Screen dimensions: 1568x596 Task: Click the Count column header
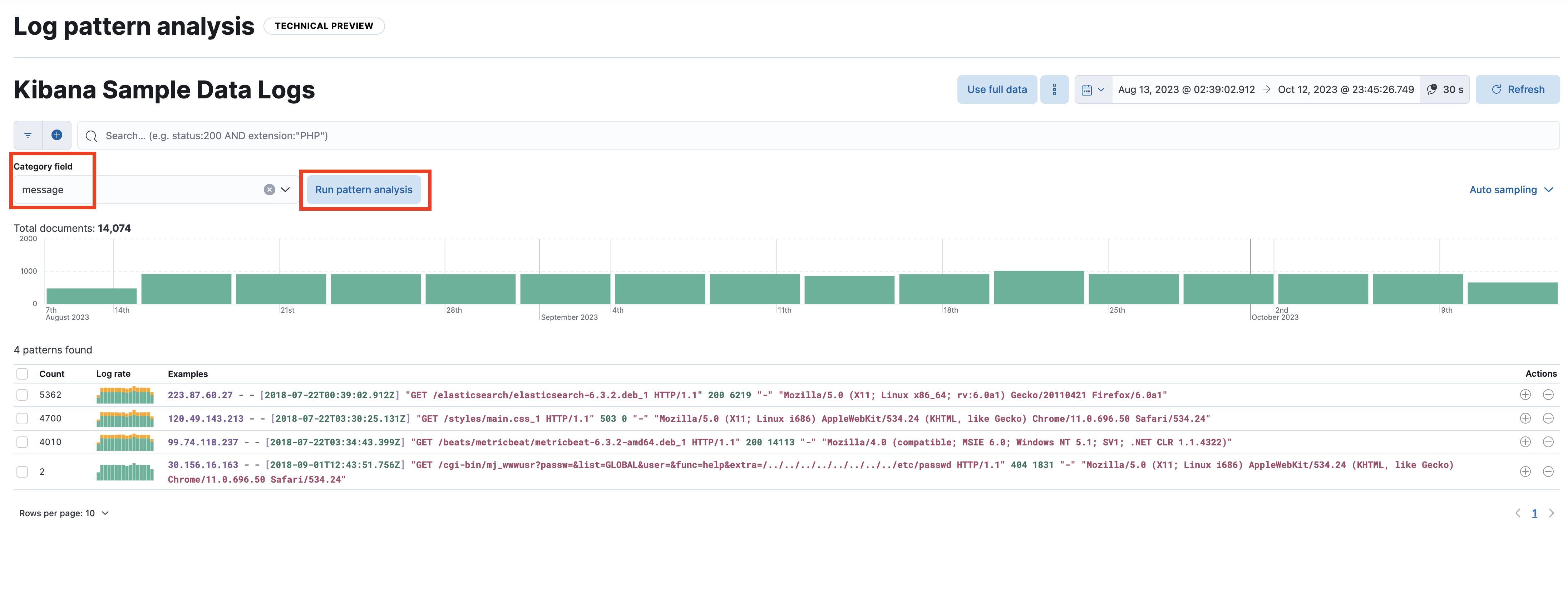click(52, 374)
